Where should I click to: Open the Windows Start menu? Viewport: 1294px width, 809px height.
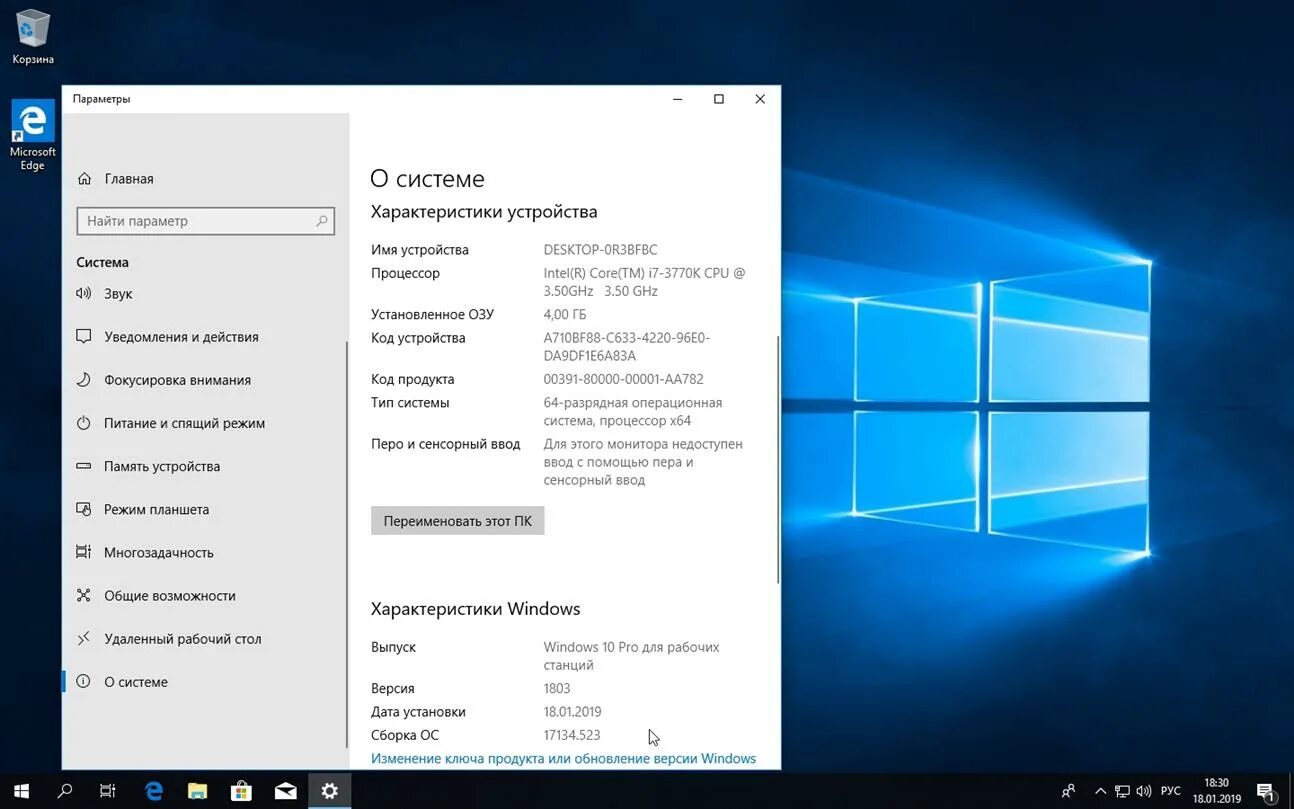click(21, 791)
